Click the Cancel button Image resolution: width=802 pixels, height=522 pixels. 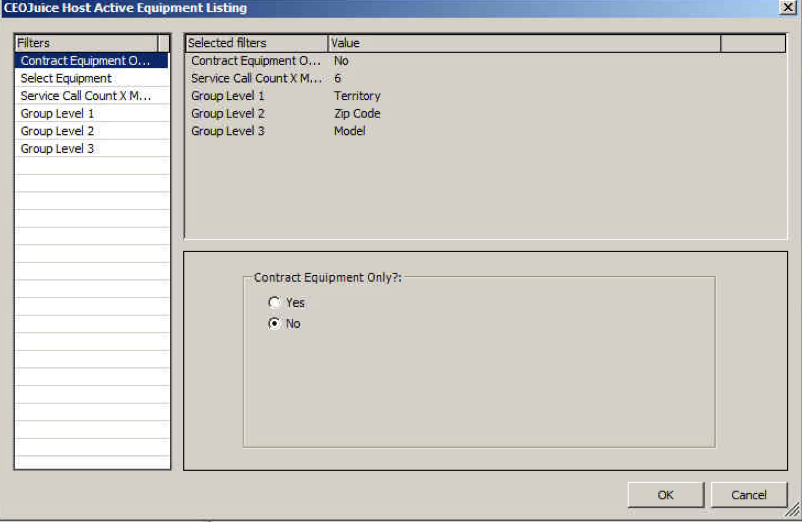[749, 494]
